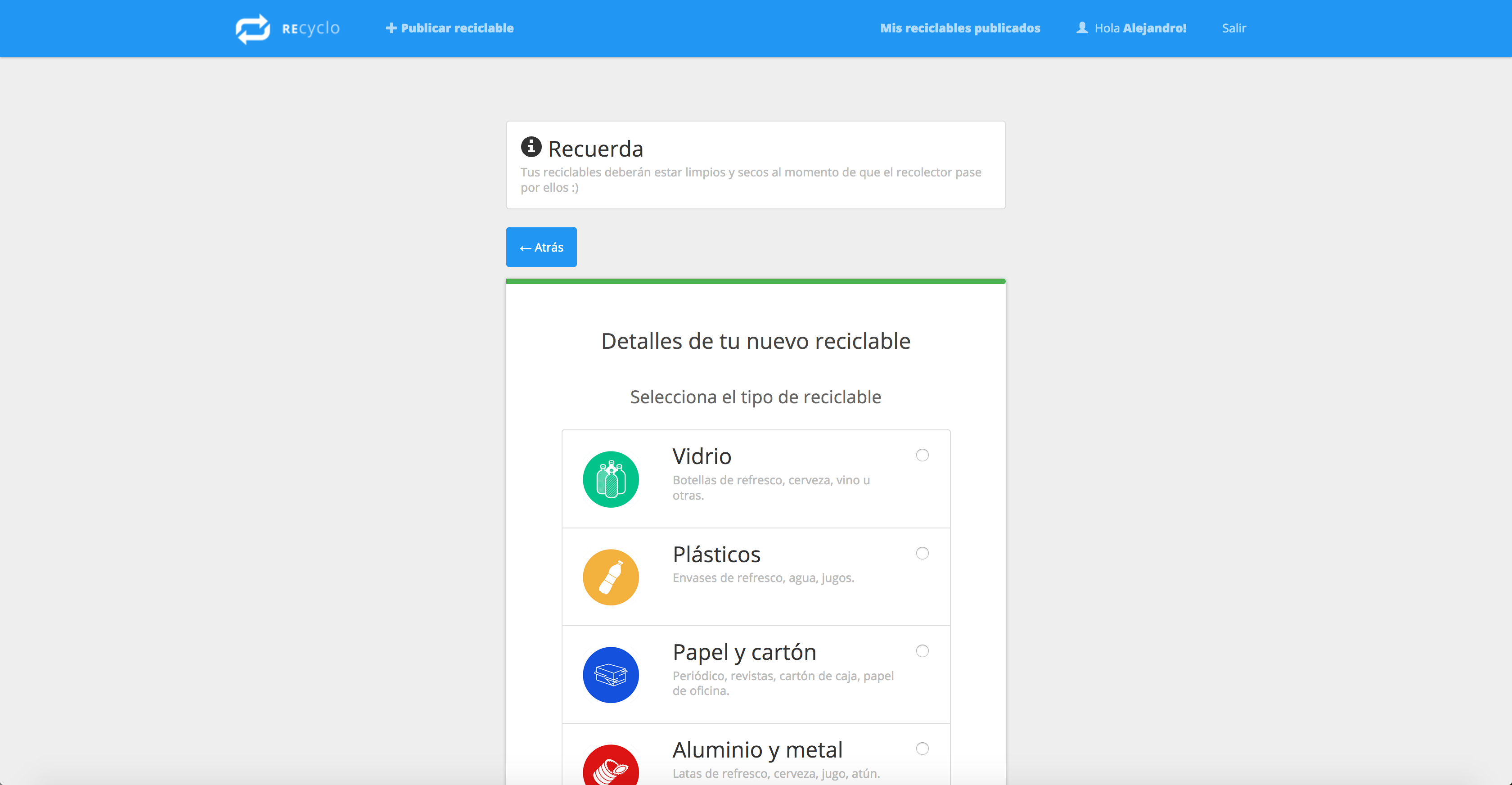Click the blue Papel y cartón icon
Image resolution: width=1512 pixels, height=785 pixels.
(611, 675)
